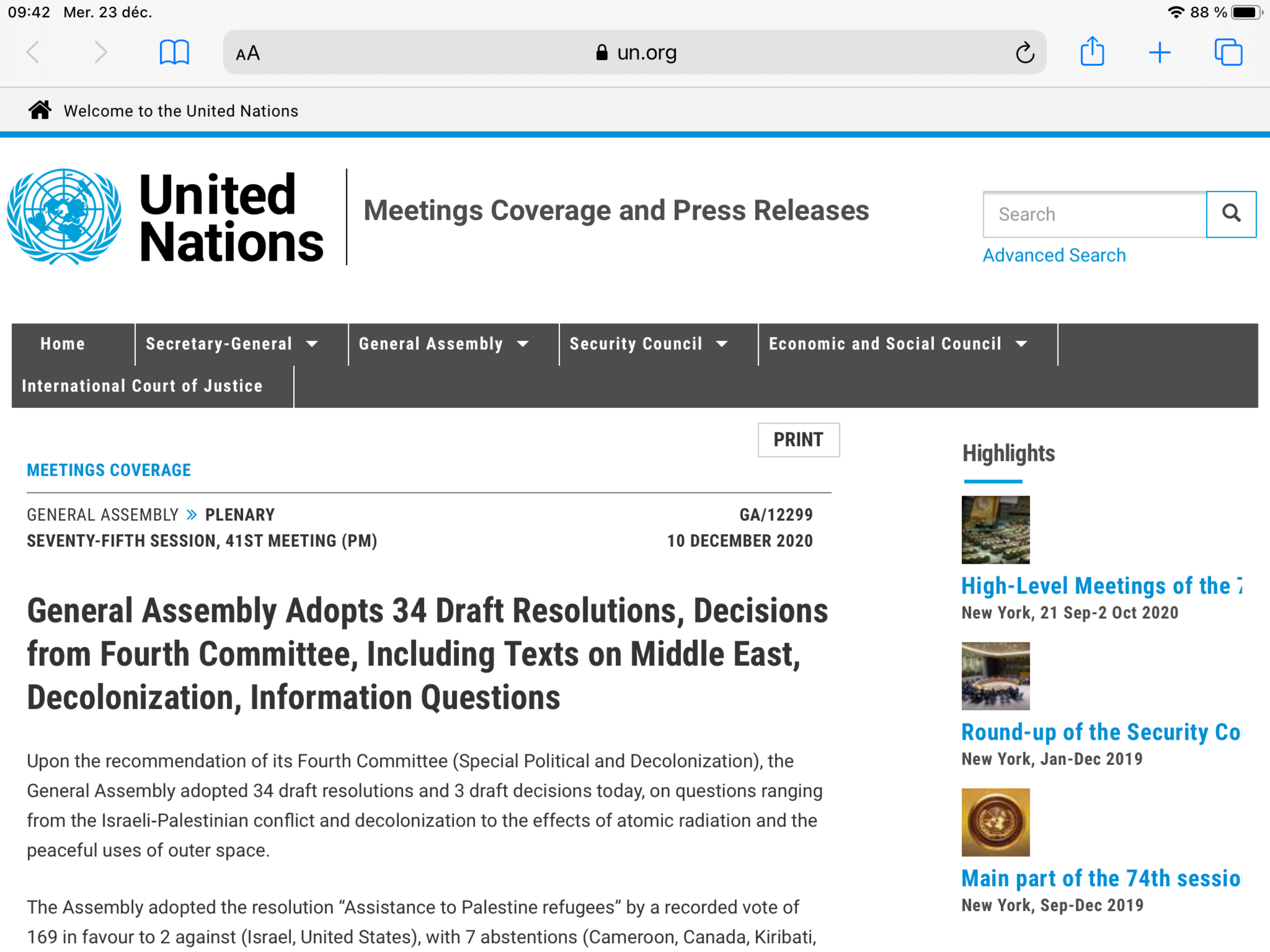Image resolution: width=1270 pixels, height=952 pixels.
Task: Open a new tab with plus icon
Action: 1159,53
